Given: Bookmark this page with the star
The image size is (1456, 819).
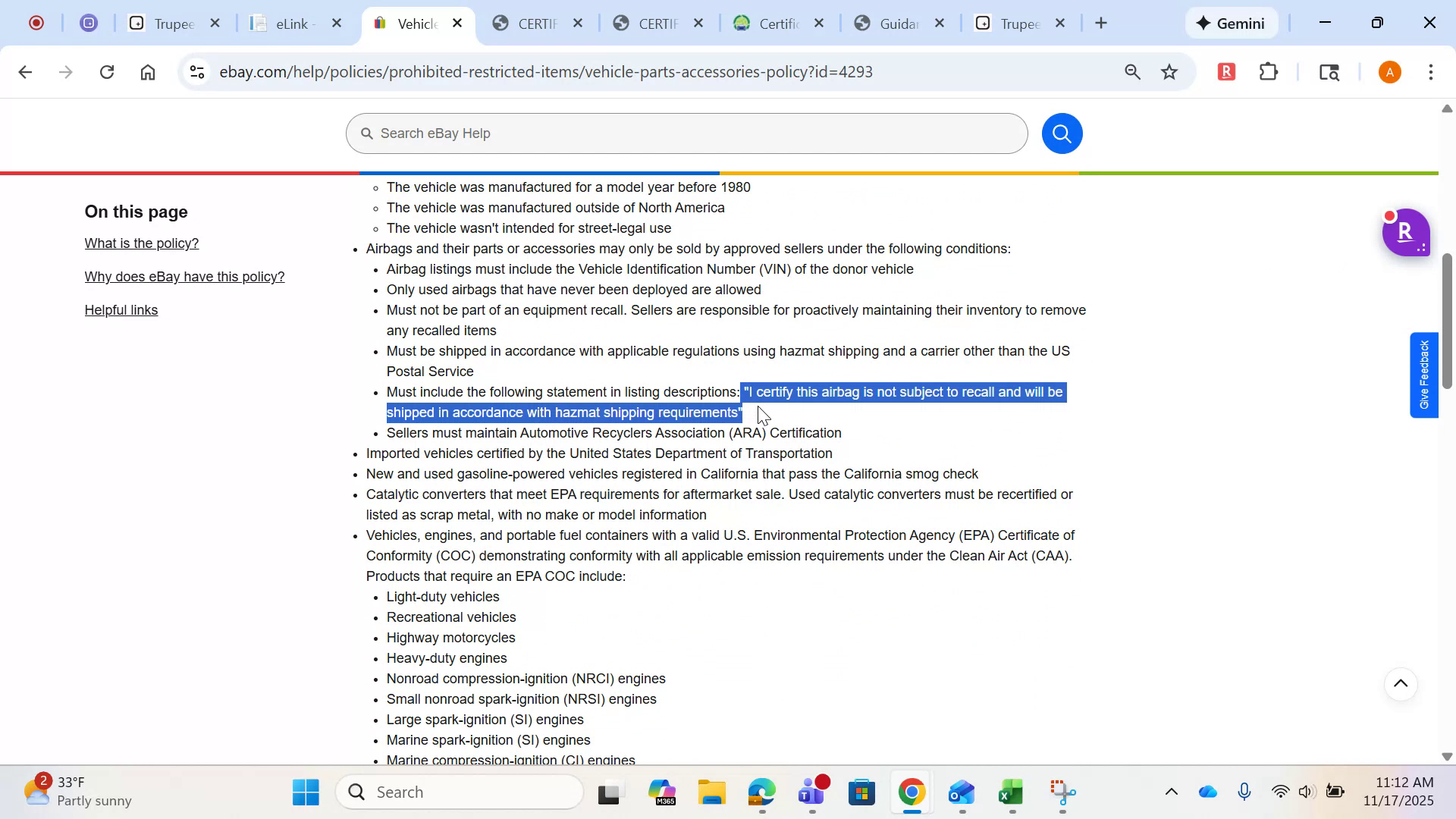Looking at the screenshot, I should click(x=1169, y=71).
